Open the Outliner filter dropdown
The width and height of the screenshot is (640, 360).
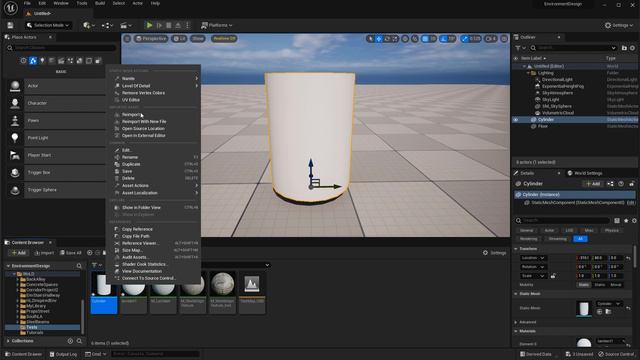(520, 48)
